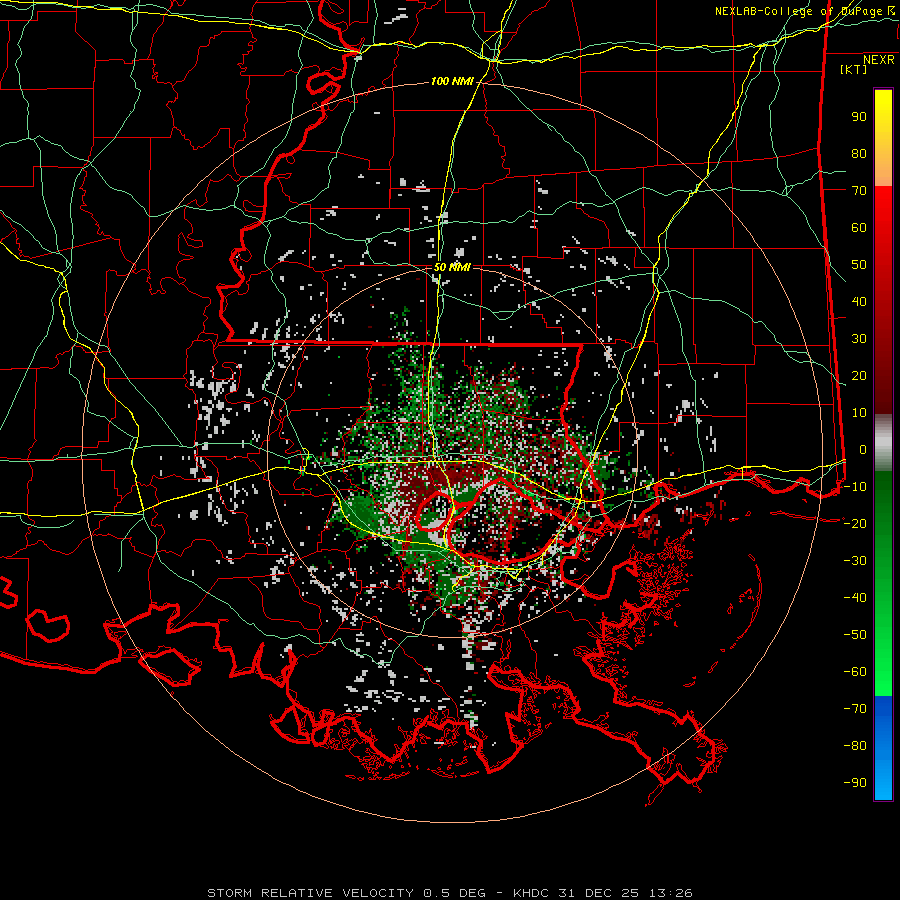This screenshot has width=900, height=900.
Task: Click the "100 NMI" range ring label
Action: [x=452, y=82]
